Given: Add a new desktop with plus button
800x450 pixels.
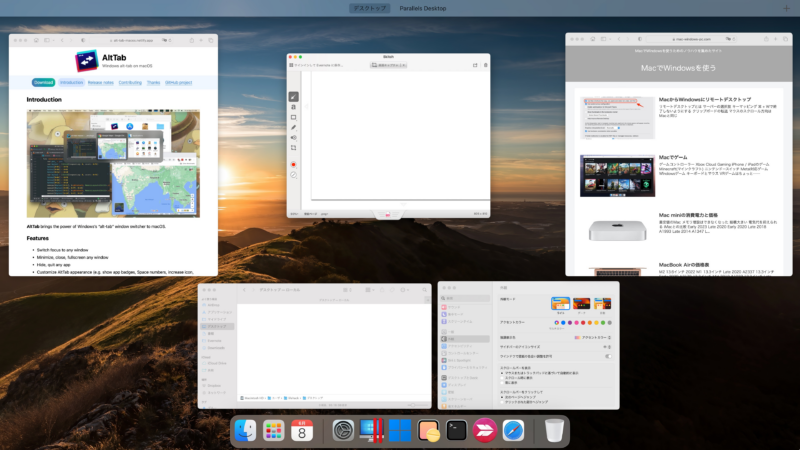Looking at the screenshot, I should tap(786, 8).
